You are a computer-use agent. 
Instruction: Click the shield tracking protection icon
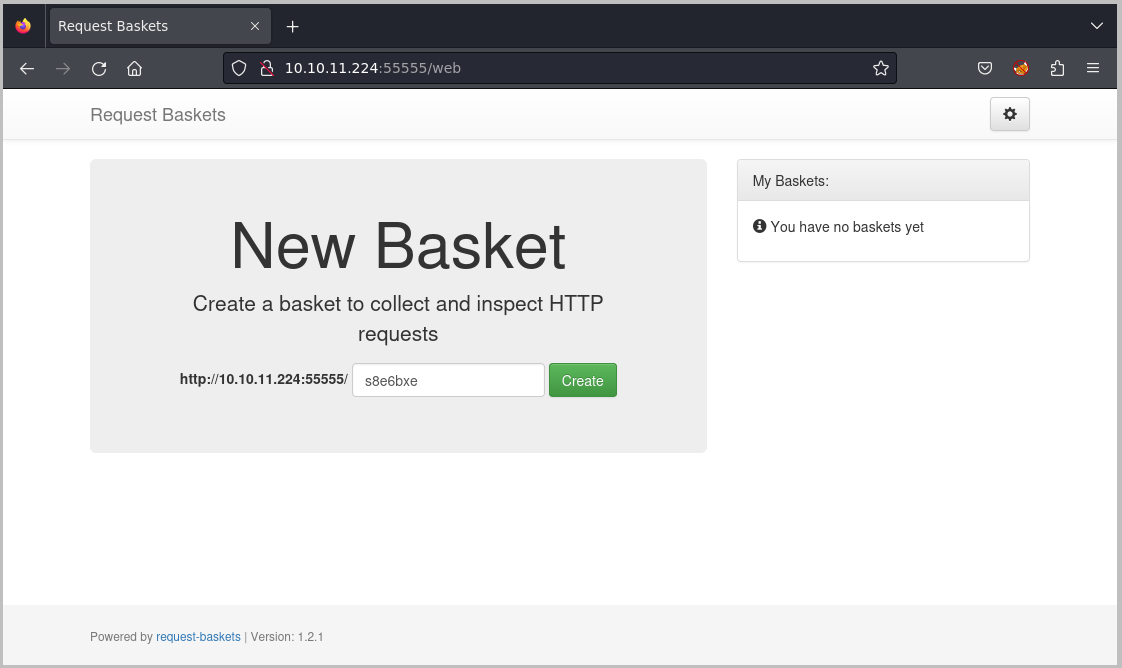pyautogui.click(x=238, y=68)
